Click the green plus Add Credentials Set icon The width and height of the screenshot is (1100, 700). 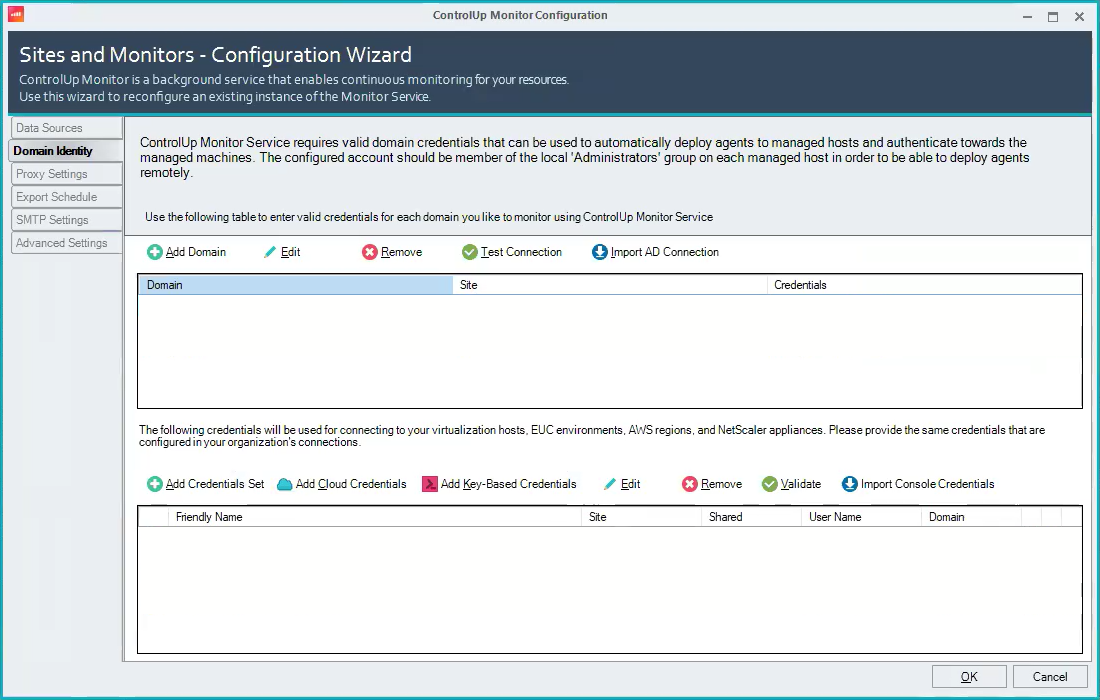point(154,484)
